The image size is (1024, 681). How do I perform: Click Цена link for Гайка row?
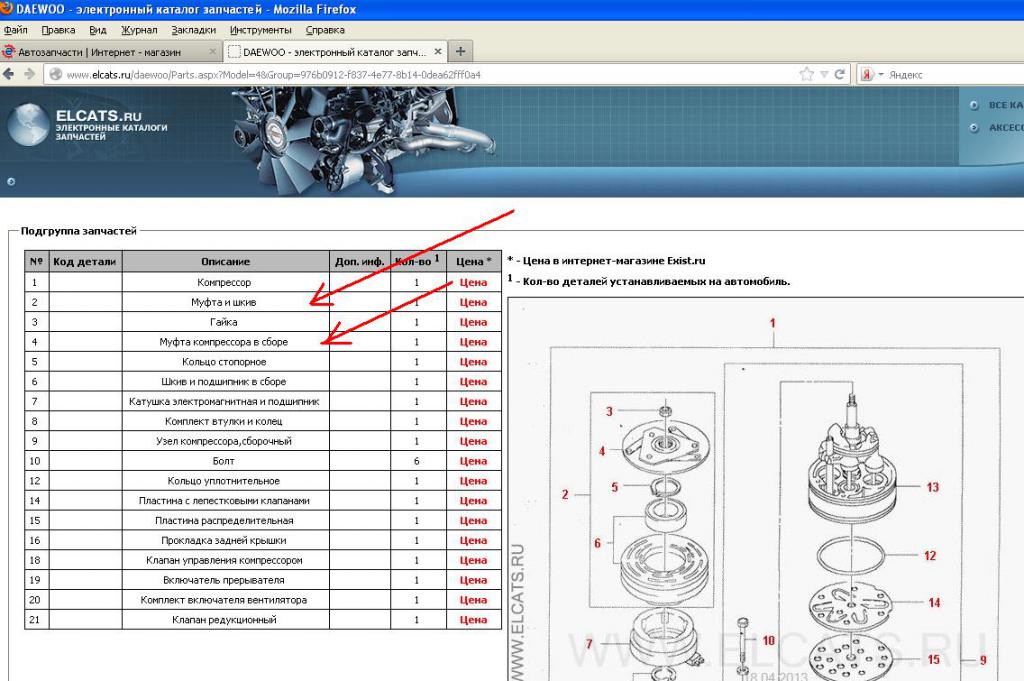click(x=473, y=322)
